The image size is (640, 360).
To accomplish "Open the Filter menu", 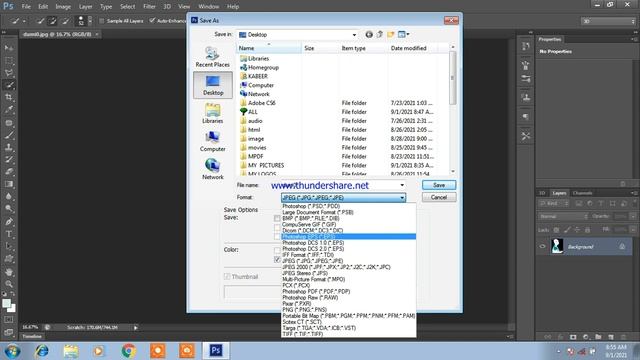I will (149, 7).
